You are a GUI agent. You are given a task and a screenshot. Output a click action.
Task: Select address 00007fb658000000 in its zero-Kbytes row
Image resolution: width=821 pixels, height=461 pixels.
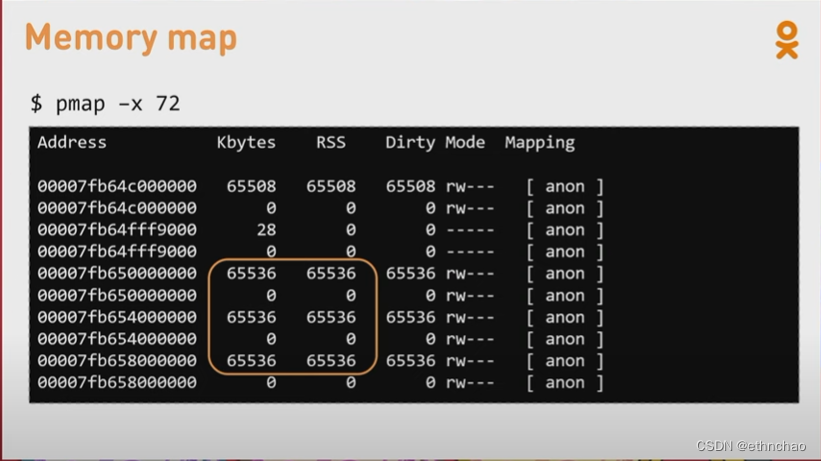coord(117,382)
